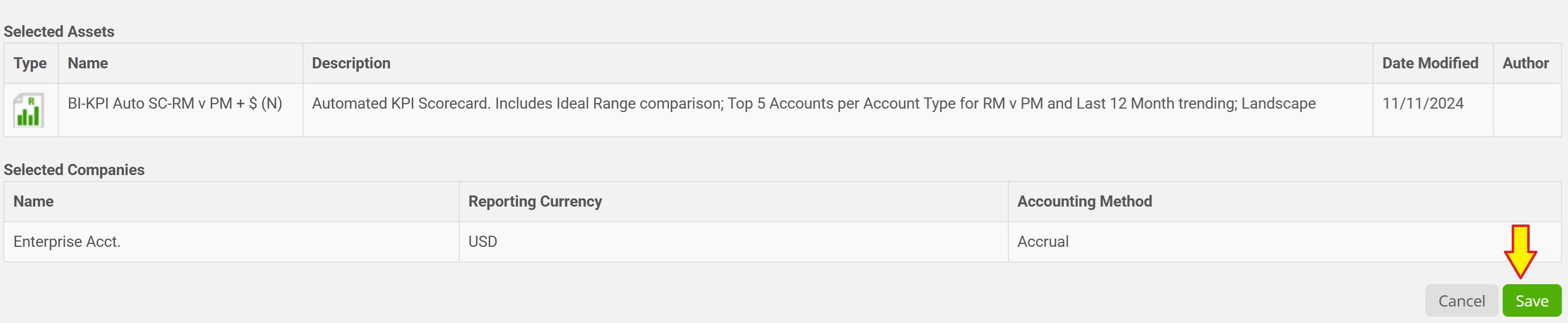Screen dimensions: 1568x323
Task: Click the assets Name column header
Action: tap(88, 63)
